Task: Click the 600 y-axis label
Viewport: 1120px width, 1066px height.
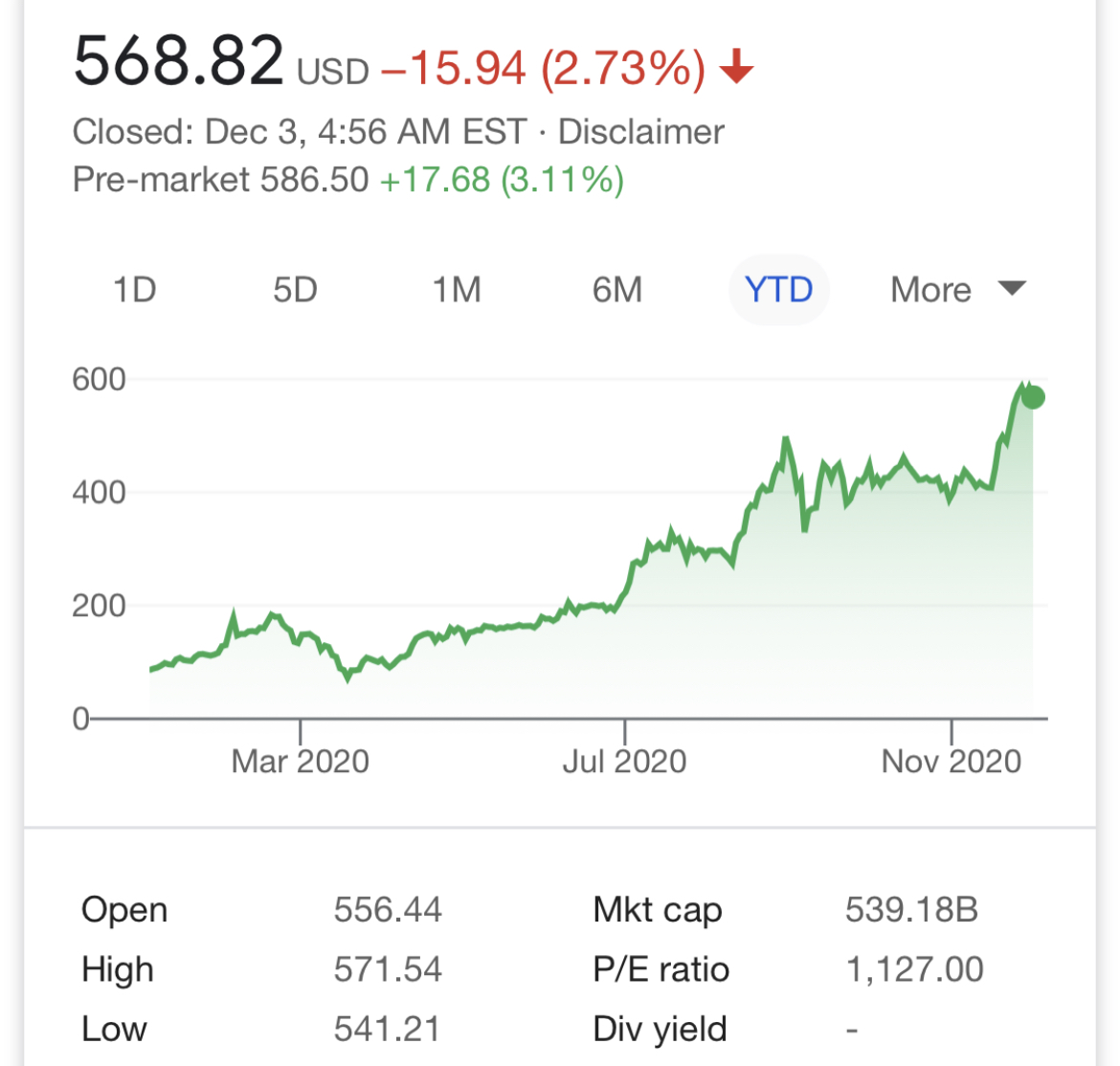Action: coord(99,379)
